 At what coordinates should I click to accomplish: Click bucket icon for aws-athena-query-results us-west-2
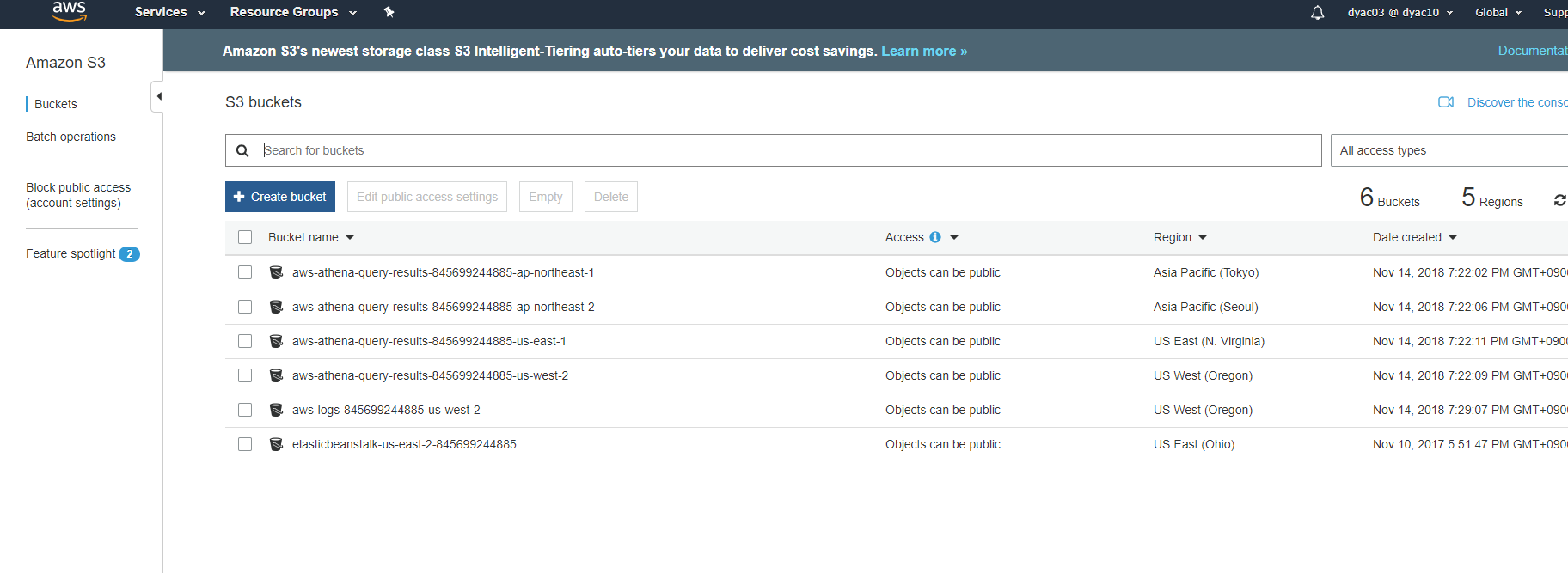276,375
